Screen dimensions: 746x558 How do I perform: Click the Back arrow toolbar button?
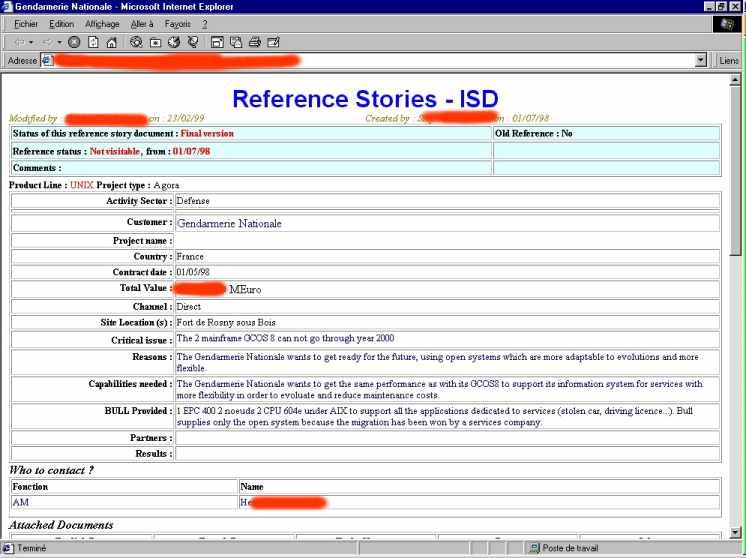(19, 42)
